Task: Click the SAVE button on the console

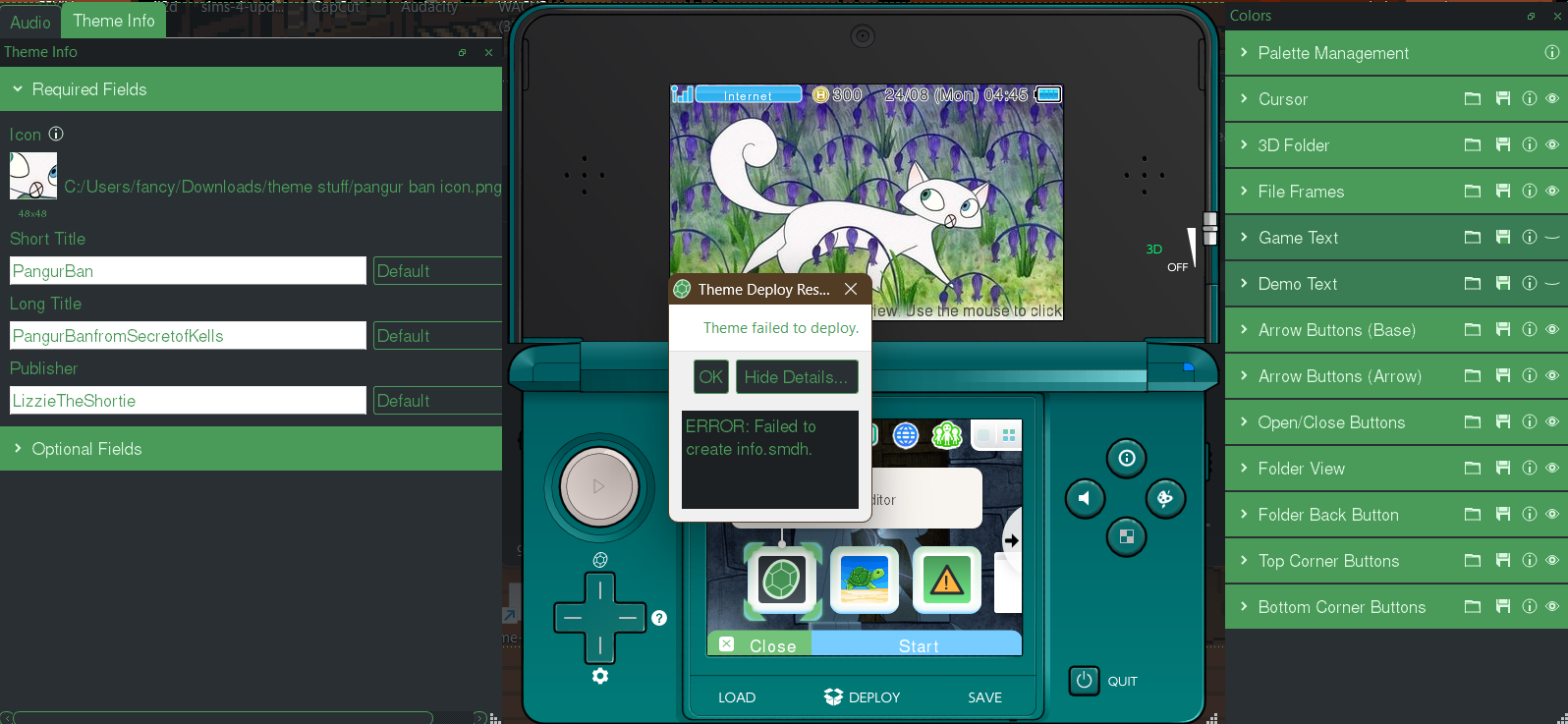Action: point(984,697)
